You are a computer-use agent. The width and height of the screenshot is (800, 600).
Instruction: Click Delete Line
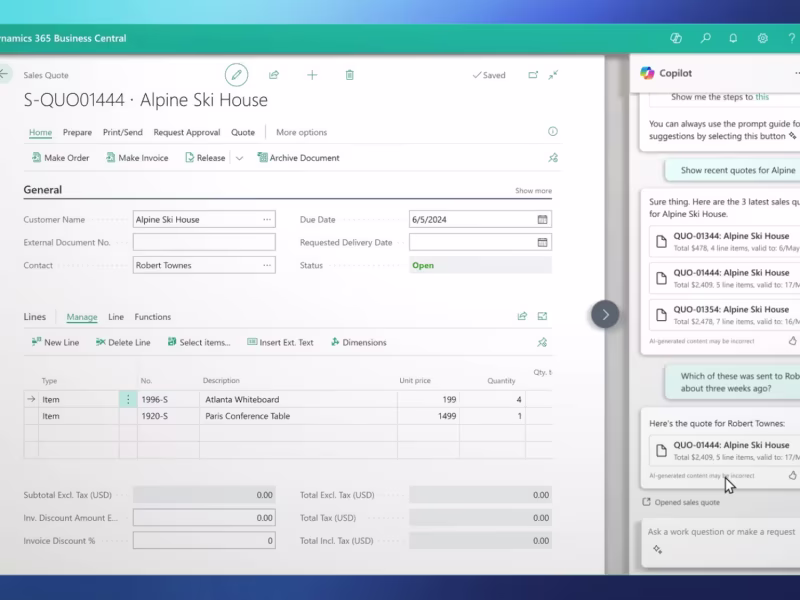[x=123, y=342]
